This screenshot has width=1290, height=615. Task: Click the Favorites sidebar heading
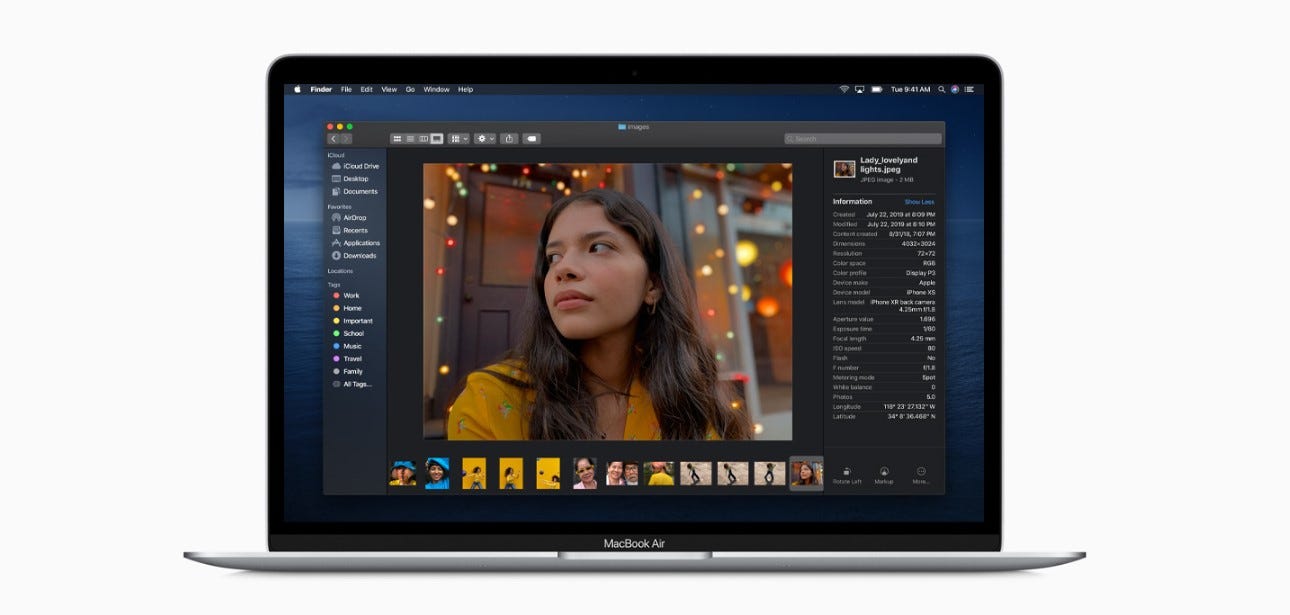[x=340, y=206]
